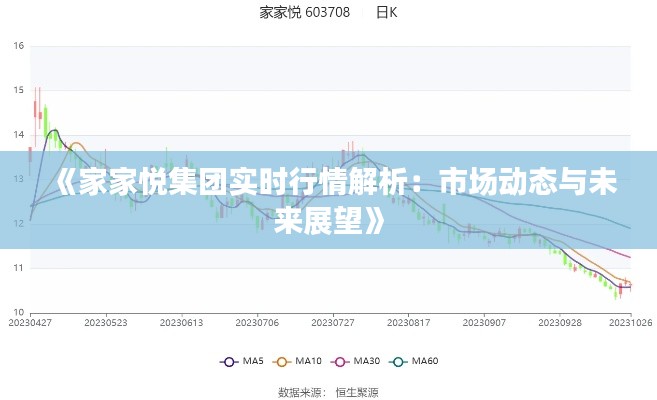Click the x-axis date label 20230523
The image size is (657, 400).
[x=106, y=323]
